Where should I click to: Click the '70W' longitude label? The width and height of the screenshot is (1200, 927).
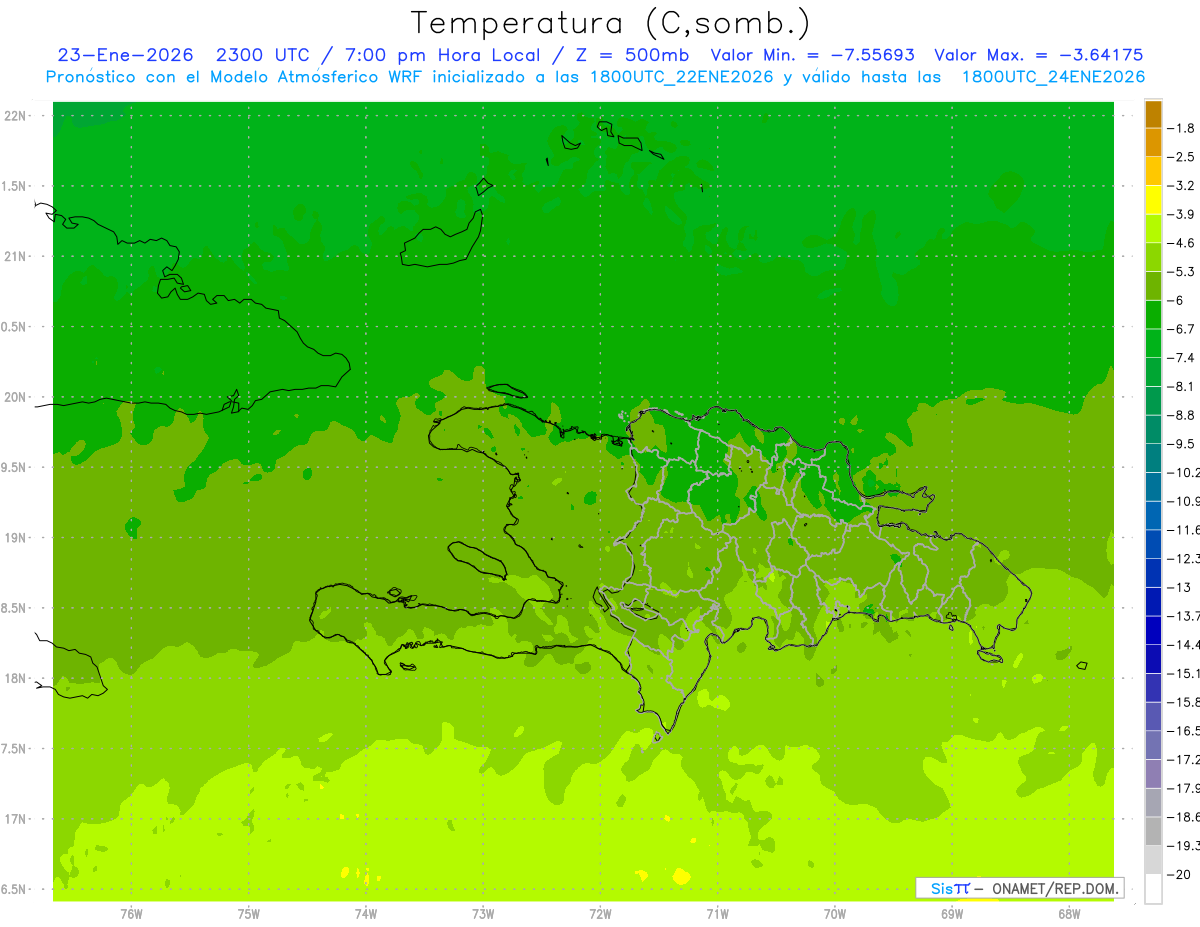(834, 914)
